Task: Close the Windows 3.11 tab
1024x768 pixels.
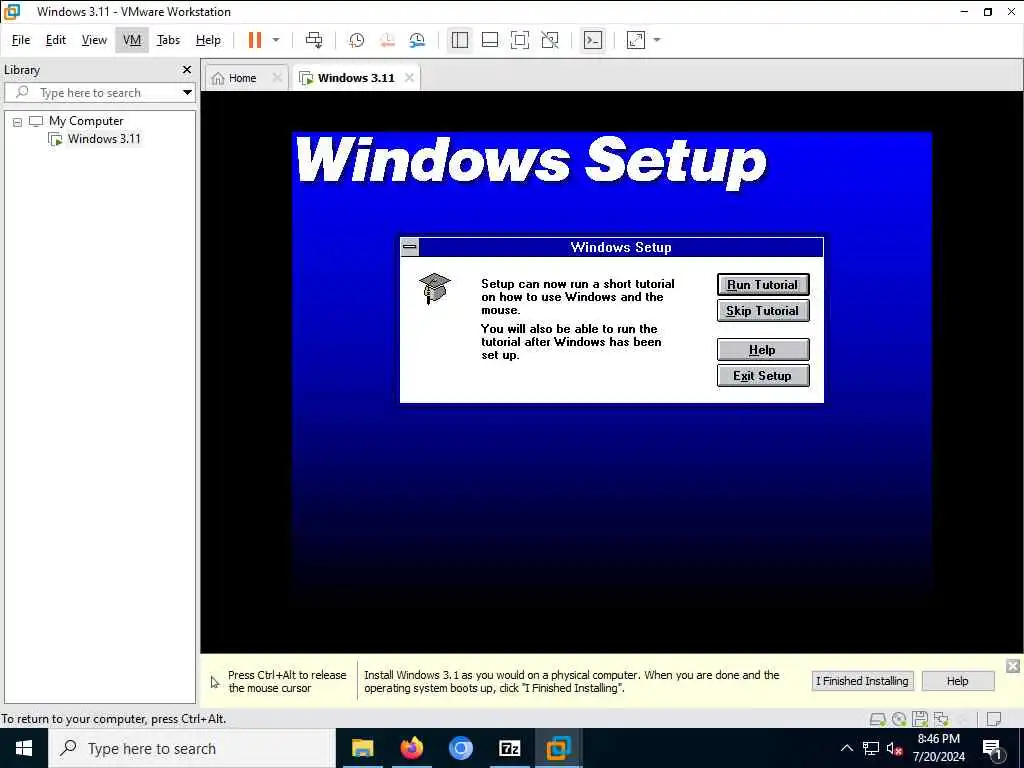Action: 409,78
